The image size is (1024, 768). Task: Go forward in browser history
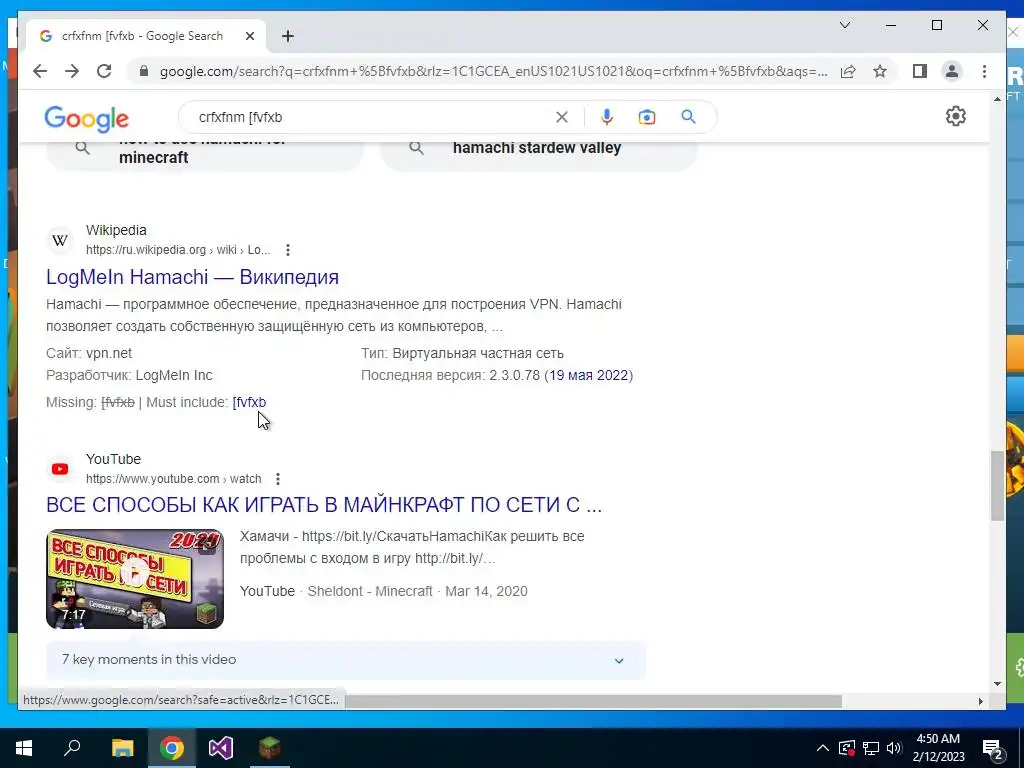tap(72, 71)
